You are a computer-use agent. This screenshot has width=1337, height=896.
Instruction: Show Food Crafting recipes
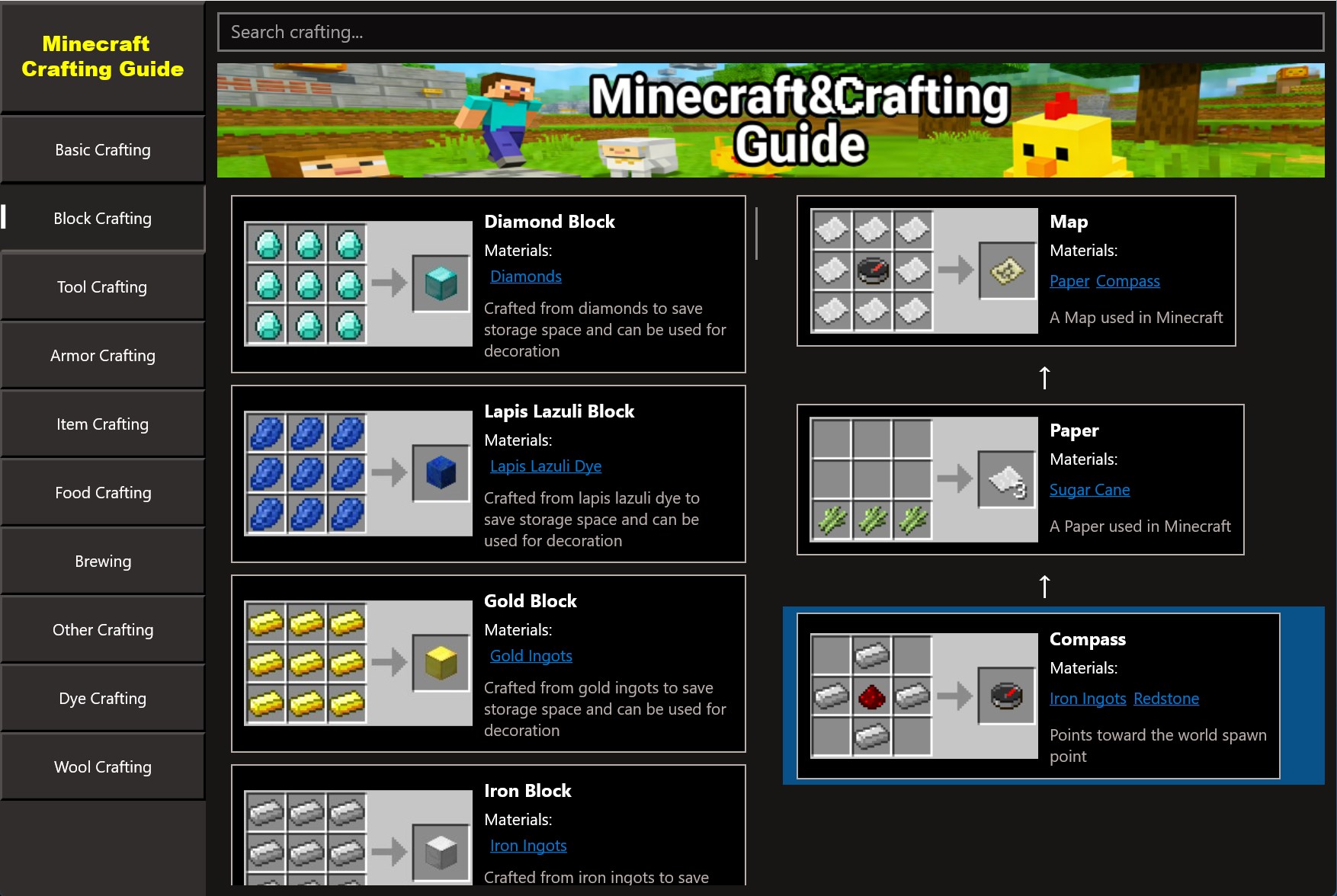click(x=103, y=492)
